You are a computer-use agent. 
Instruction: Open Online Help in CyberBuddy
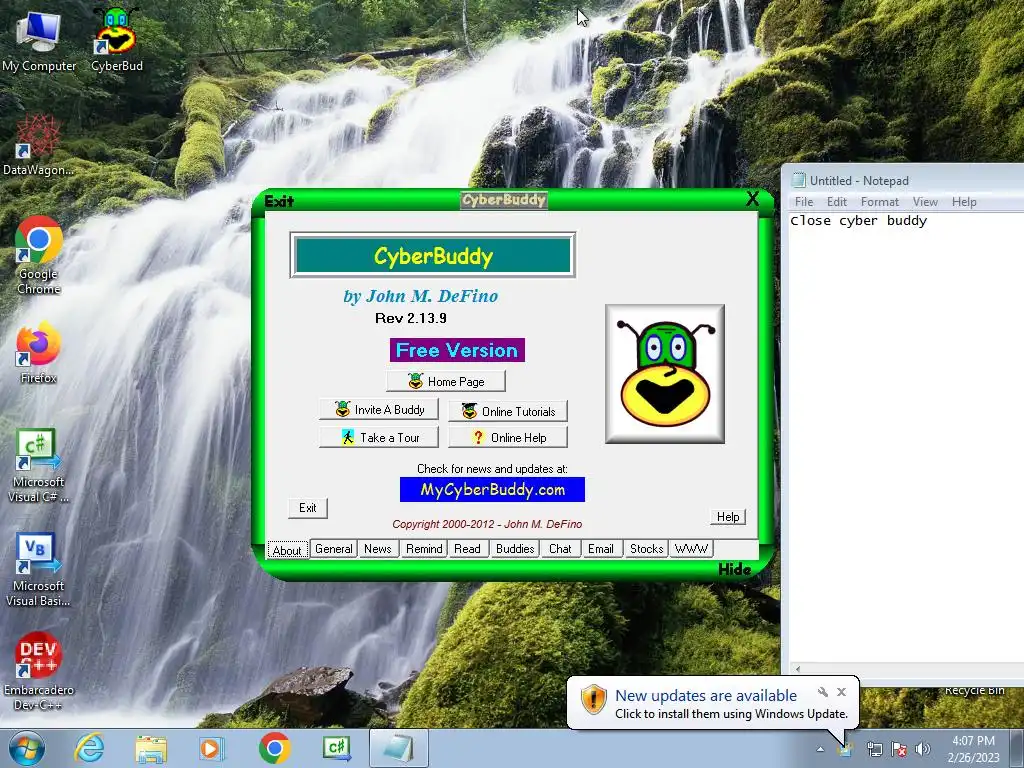point(508,438)
